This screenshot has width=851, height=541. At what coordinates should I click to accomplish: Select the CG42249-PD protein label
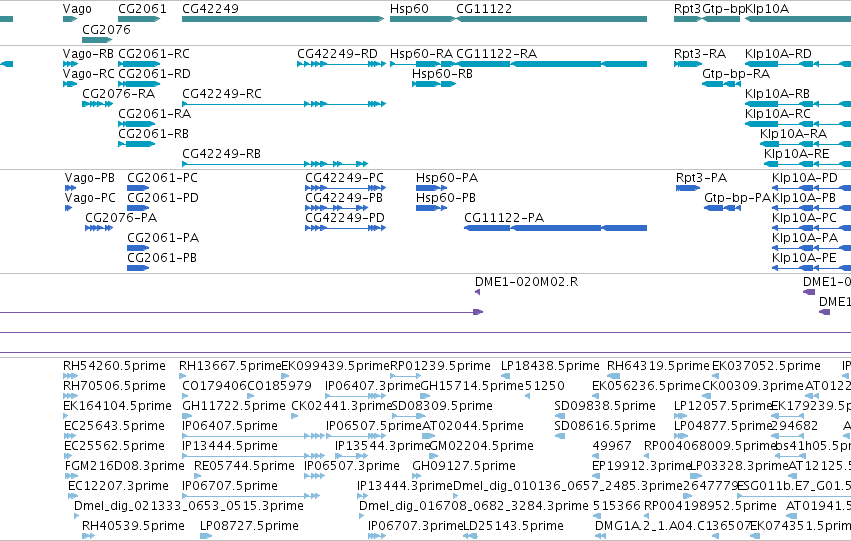click(x=345, y=218)
